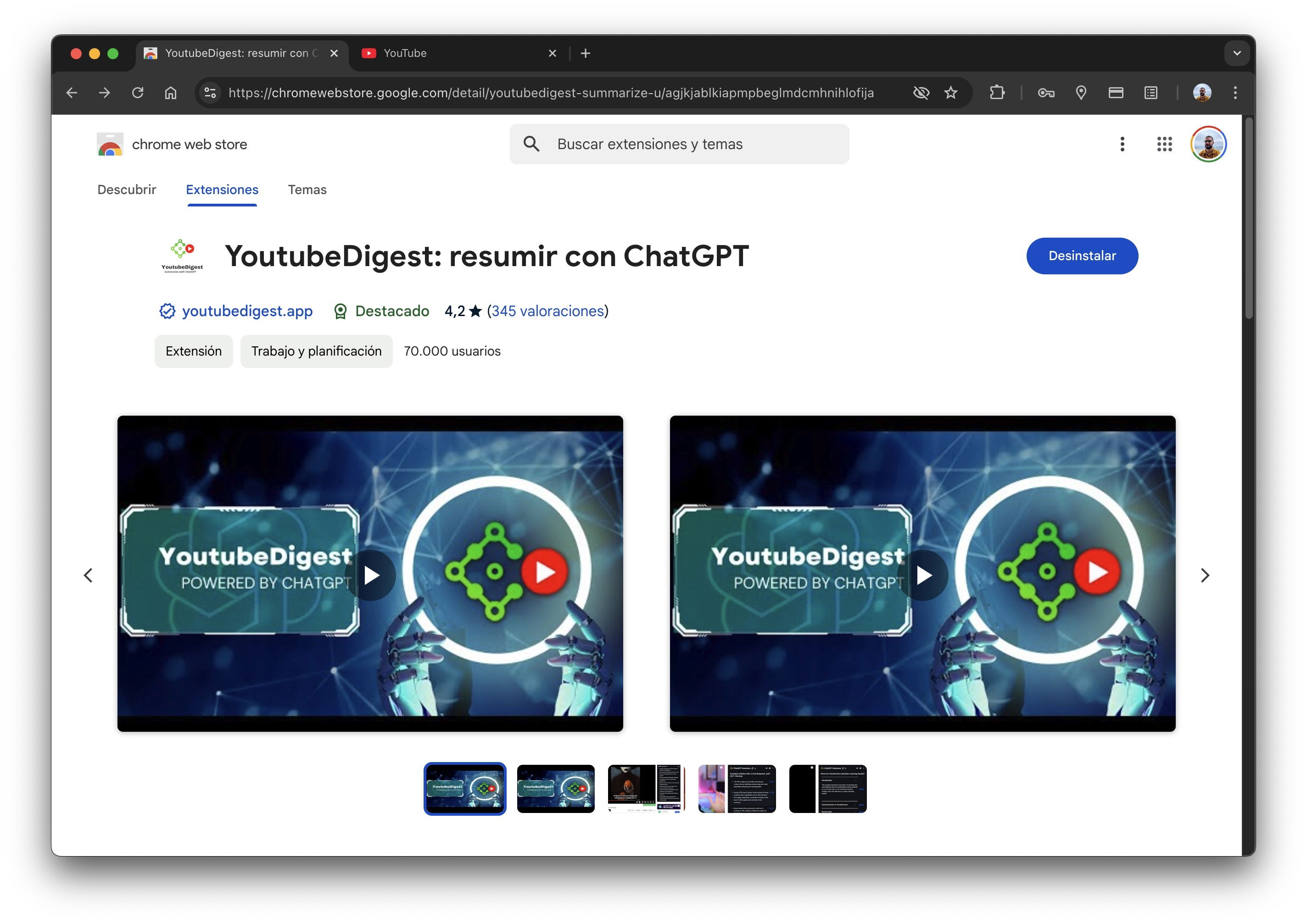Select the YoutubeDigest browser tab

(241, 53)
